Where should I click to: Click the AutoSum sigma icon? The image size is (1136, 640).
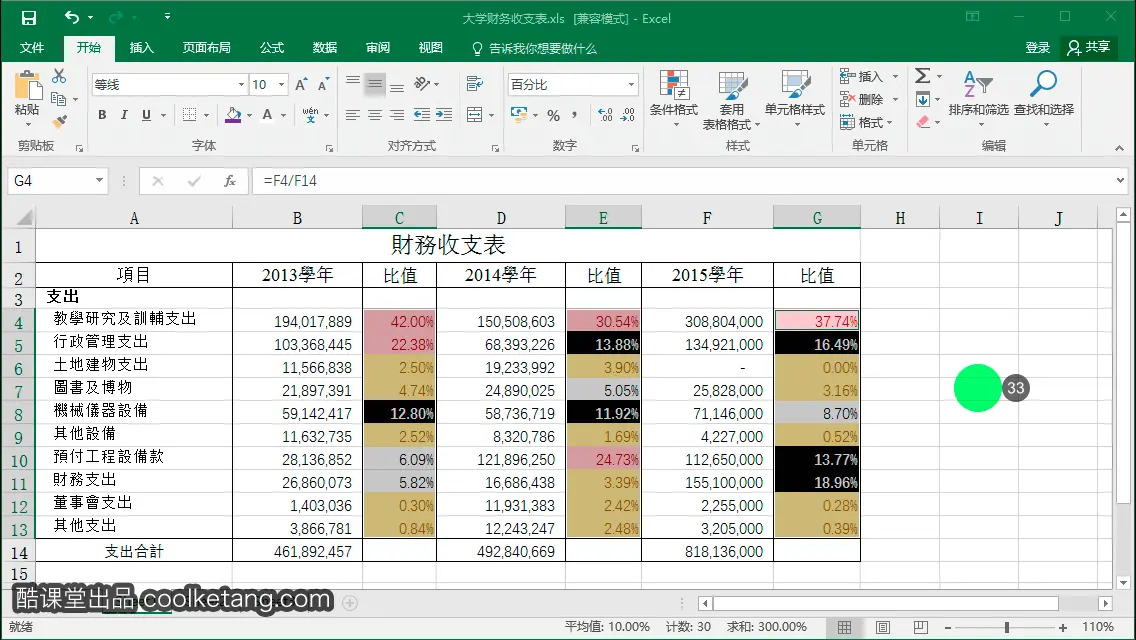[922, 76]
